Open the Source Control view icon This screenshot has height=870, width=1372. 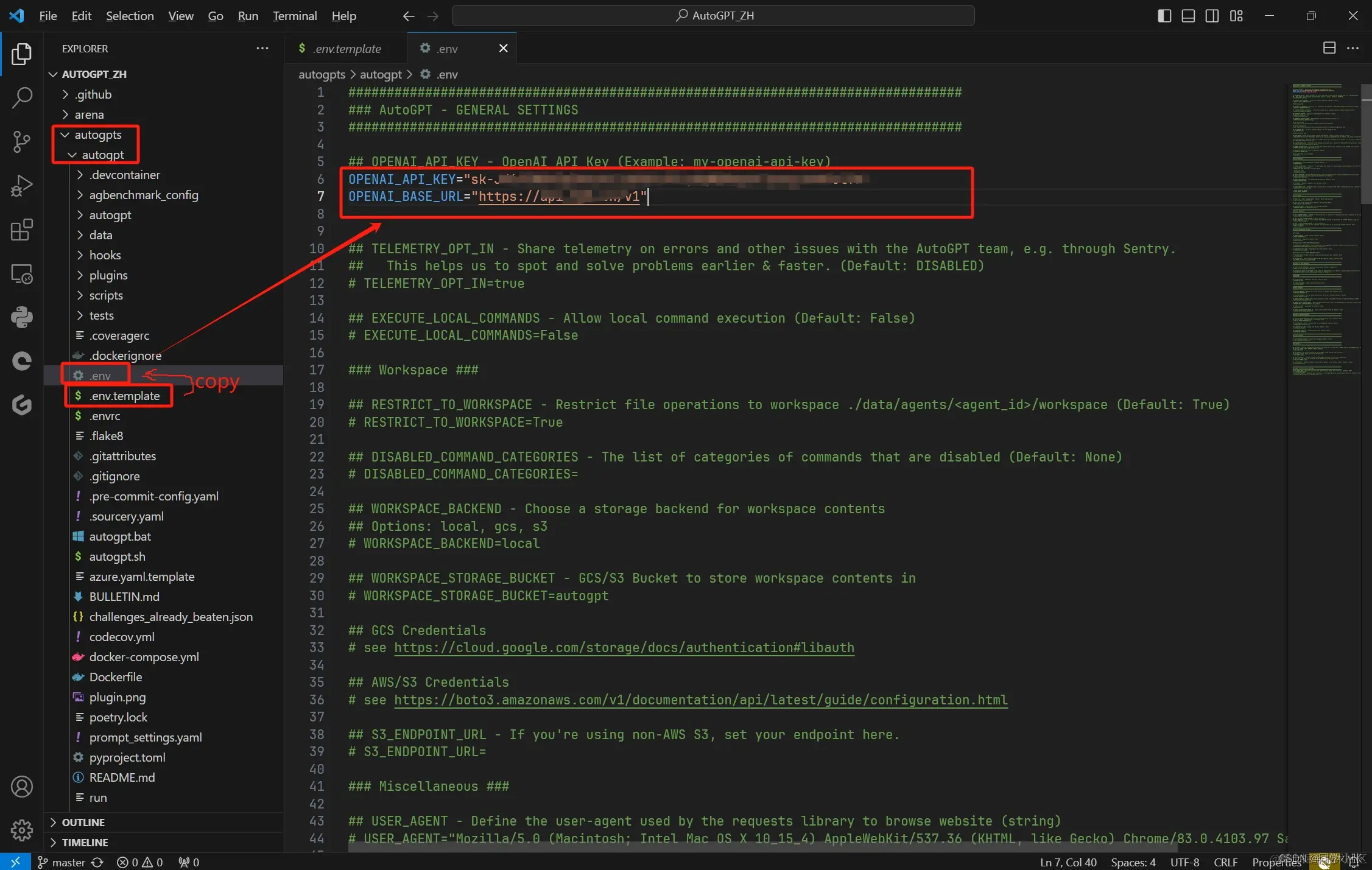point(22,141)
